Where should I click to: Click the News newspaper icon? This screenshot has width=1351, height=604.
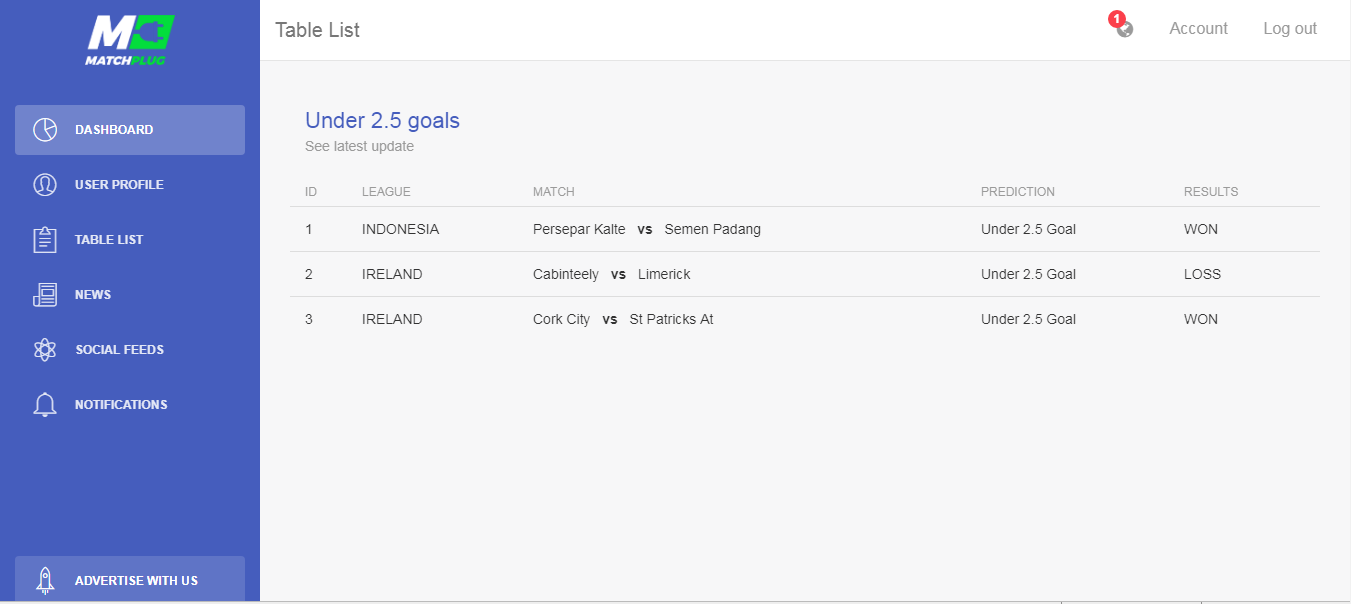coord(45,295)
